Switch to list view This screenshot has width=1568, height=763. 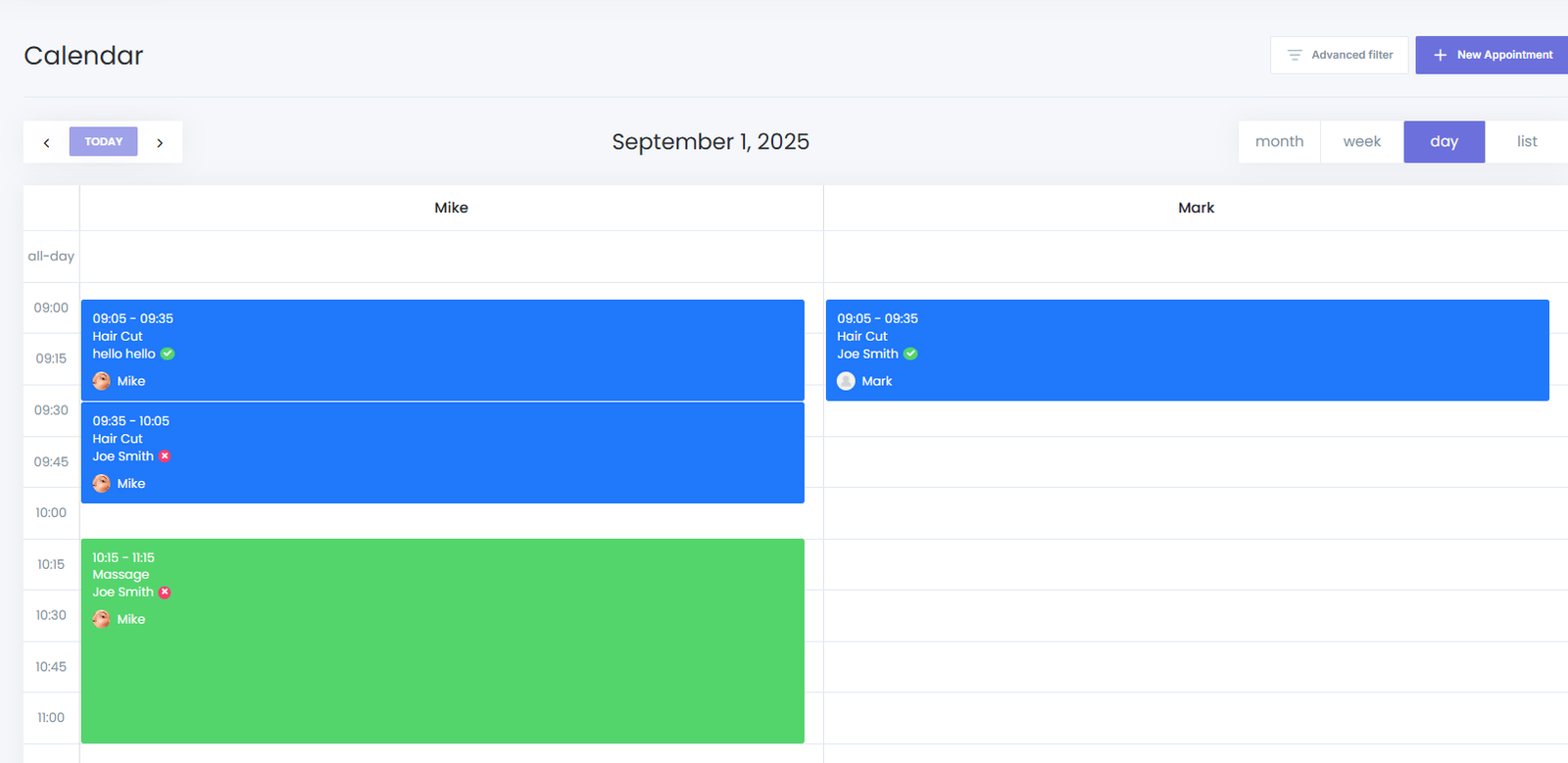(x=1526, y=141)
